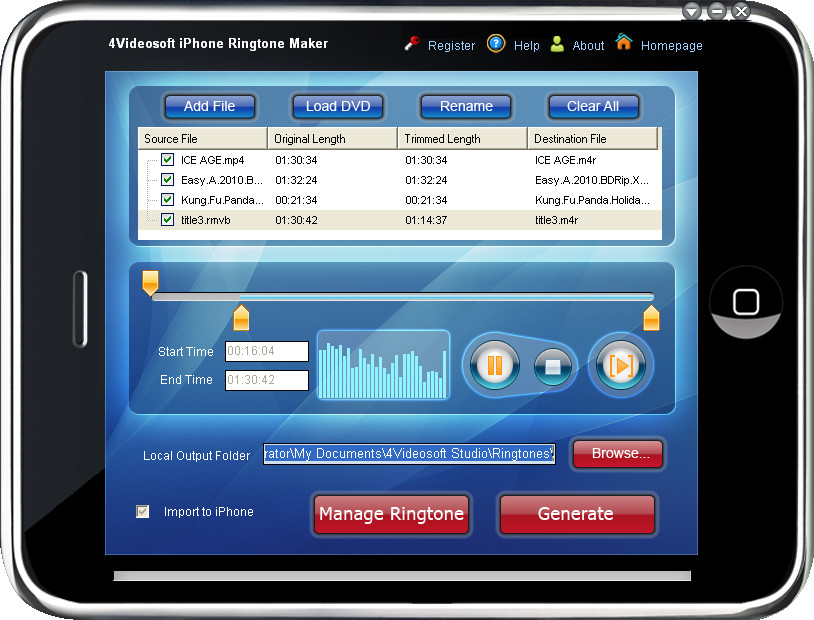Toggle the Import to iPhone checkbox
Viewport: 814px width, 620px height.
[x=142, y=511]
